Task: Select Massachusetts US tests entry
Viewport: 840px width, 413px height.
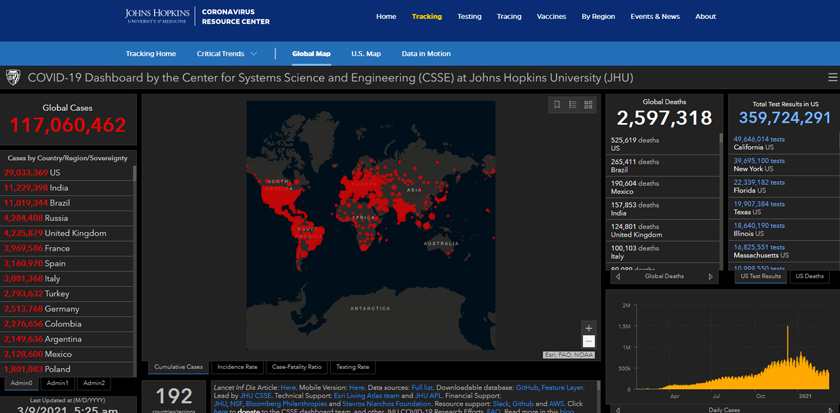Action: pos(782,251)
